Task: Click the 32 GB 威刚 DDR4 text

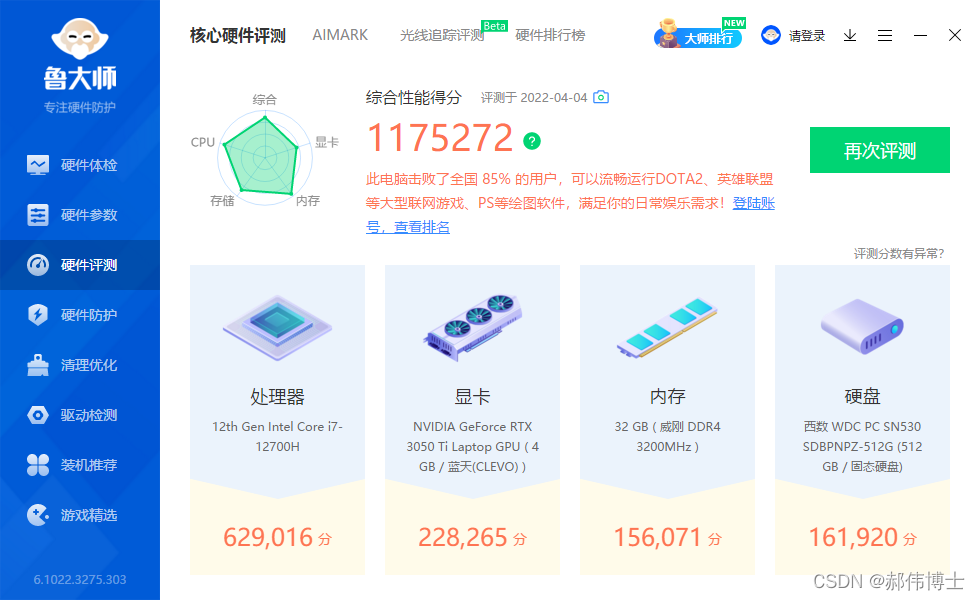Action: 668,436
